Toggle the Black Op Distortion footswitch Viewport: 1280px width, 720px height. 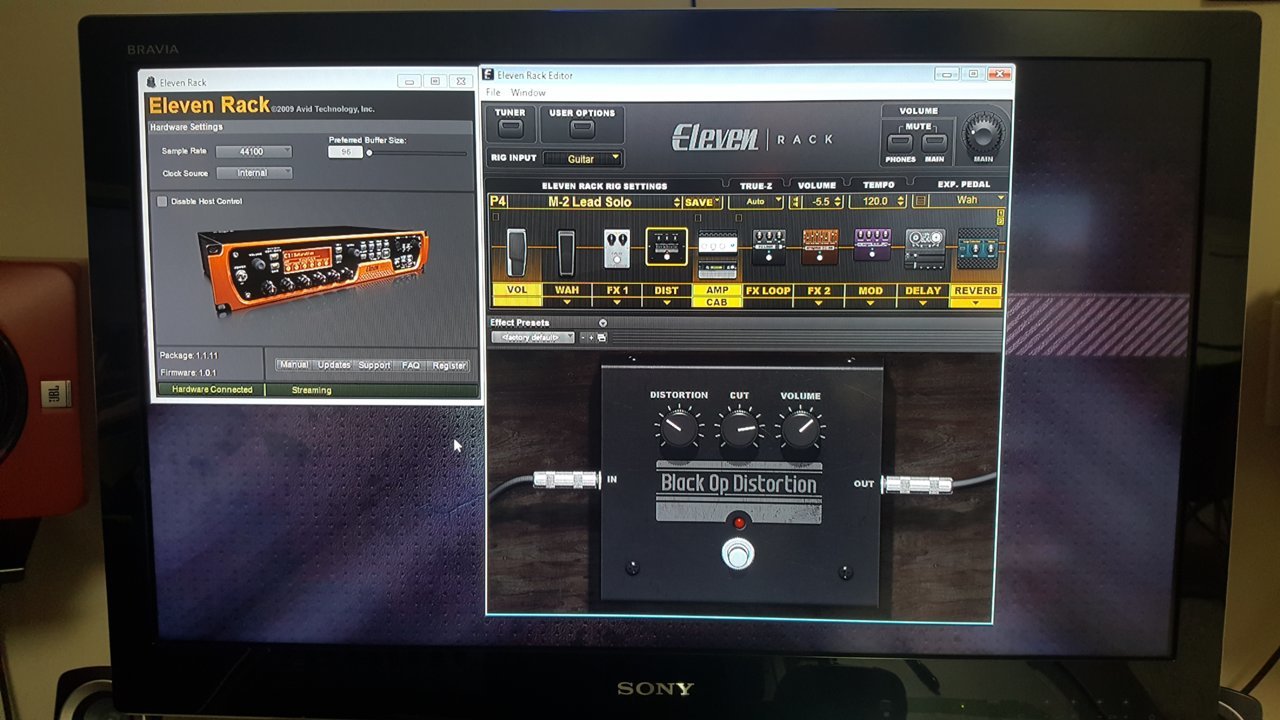click(x=738, y=553)
